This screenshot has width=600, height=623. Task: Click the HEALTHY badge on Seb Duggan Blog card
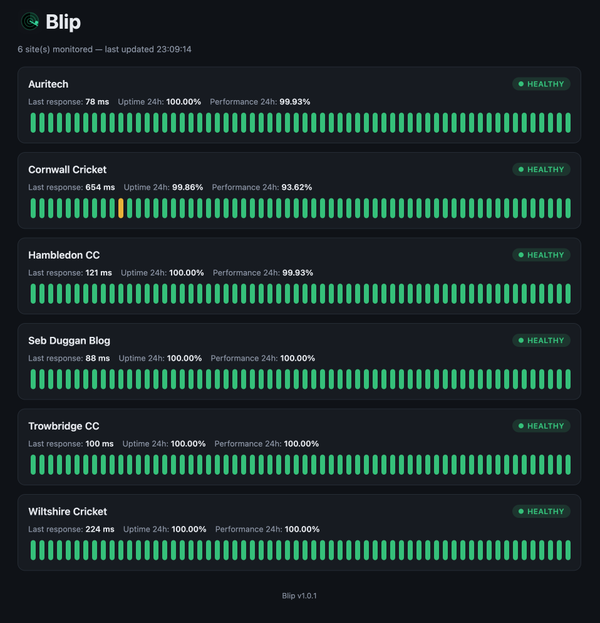click(541, 340)
